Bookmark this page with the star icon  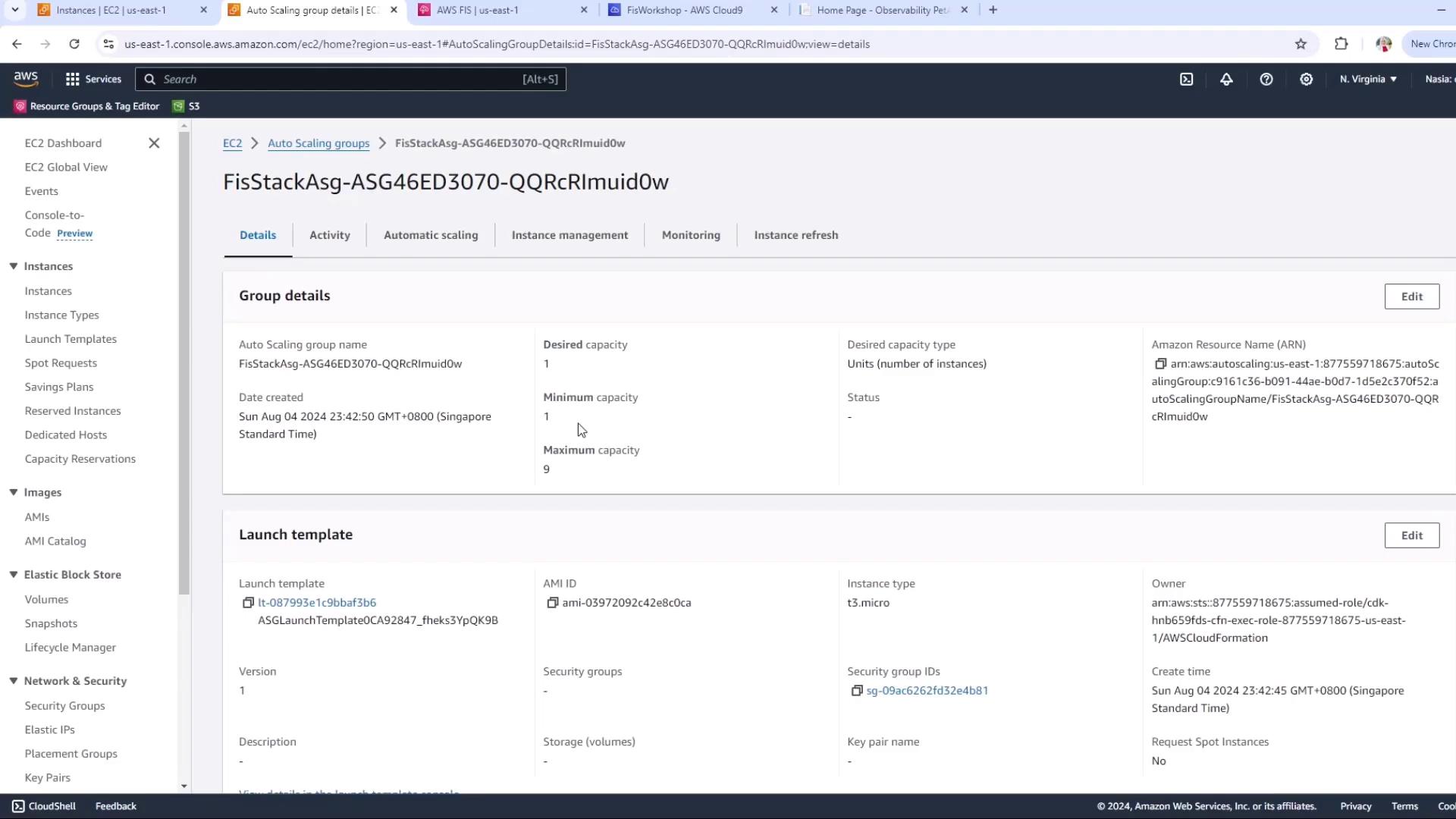pyautogui.click(x=1301, y=44)
